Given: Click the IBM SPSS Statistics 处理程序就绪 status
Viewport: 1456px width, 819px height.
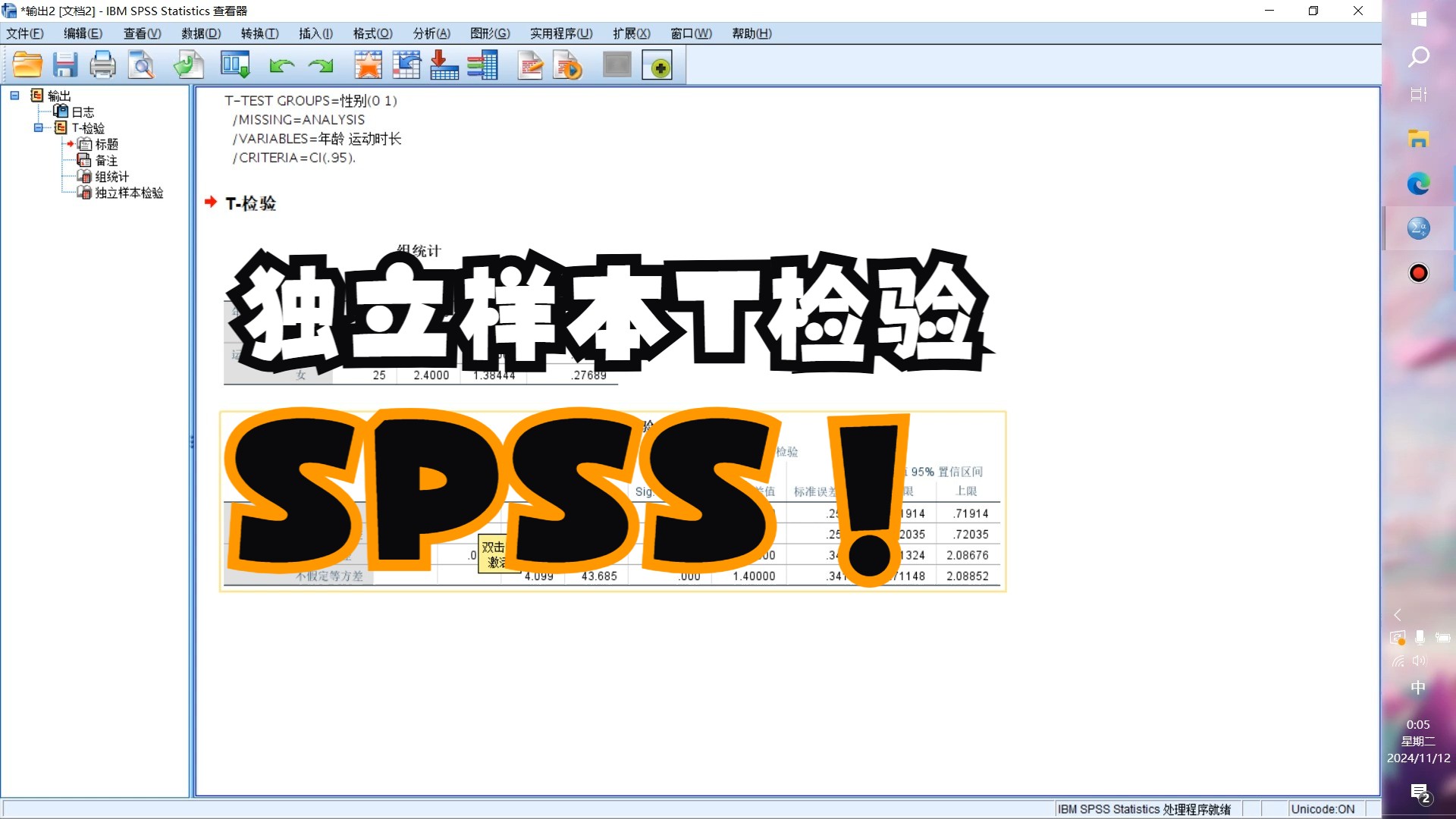Looking at the screenshot, I should (1144, 809).
